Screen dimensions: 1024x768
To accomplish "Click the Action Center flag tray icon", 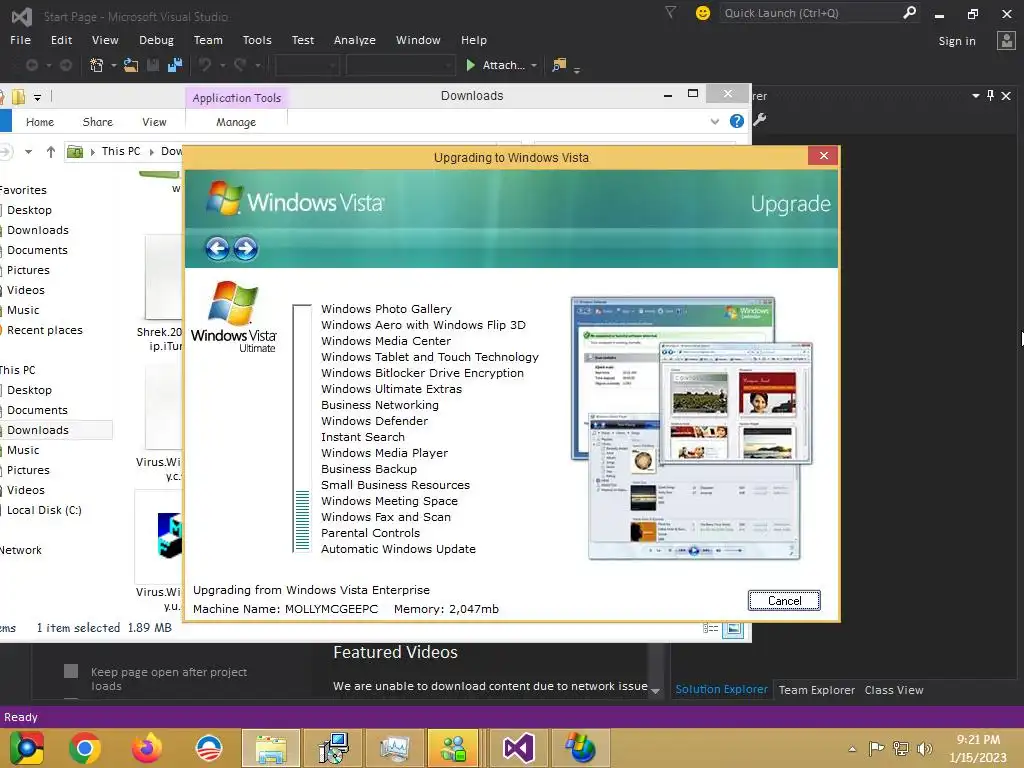I will tap(876, 748).
